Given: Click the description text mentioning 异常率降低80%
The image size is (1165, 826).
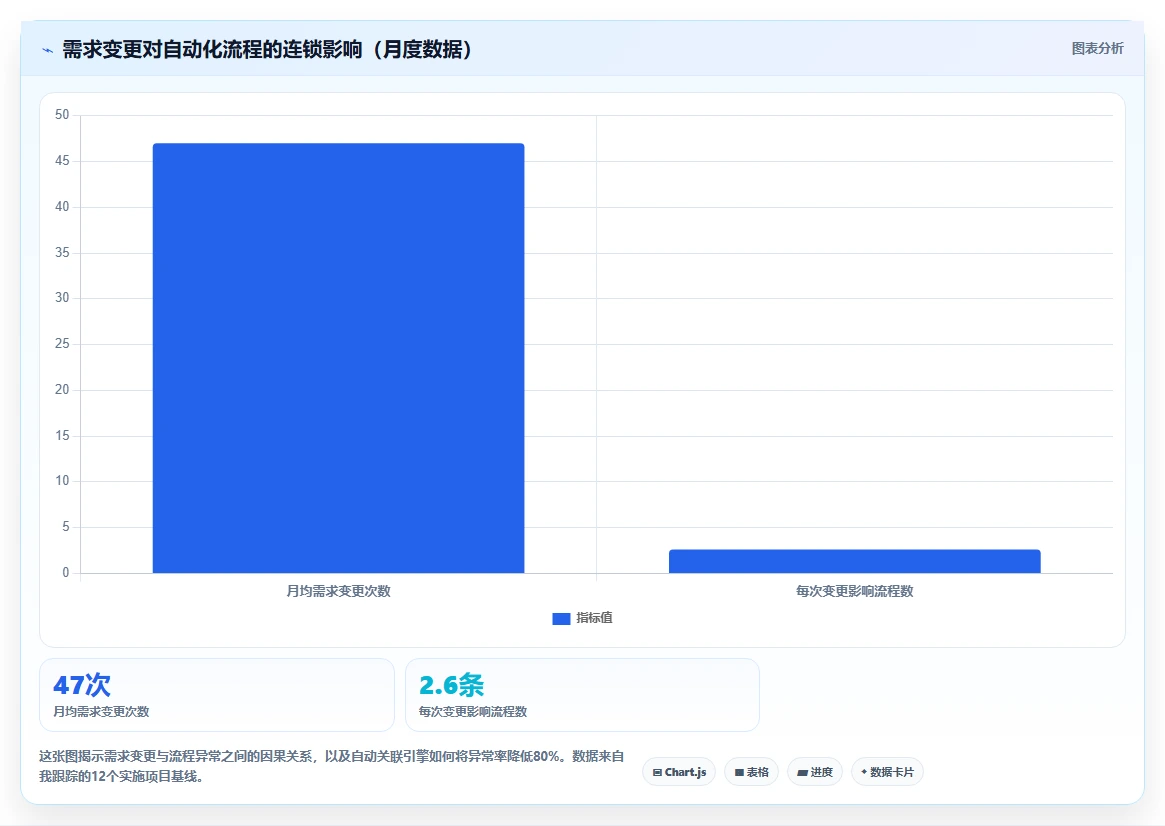Looking at the screenshot, I should (x=331, y=766).
